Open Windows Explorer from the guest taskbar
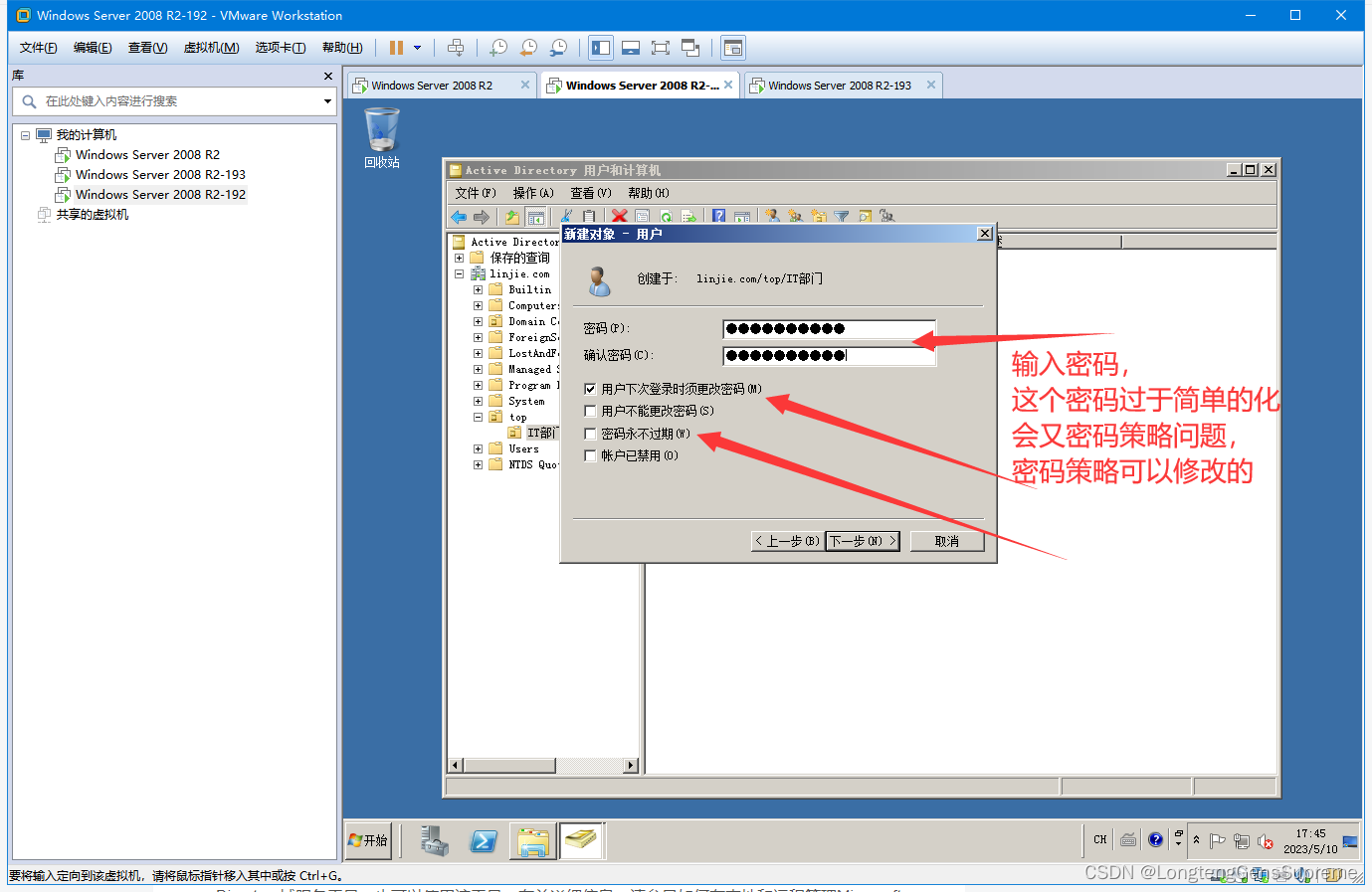Viewport: 1372px width, 892px height. [x=532, y=841]
